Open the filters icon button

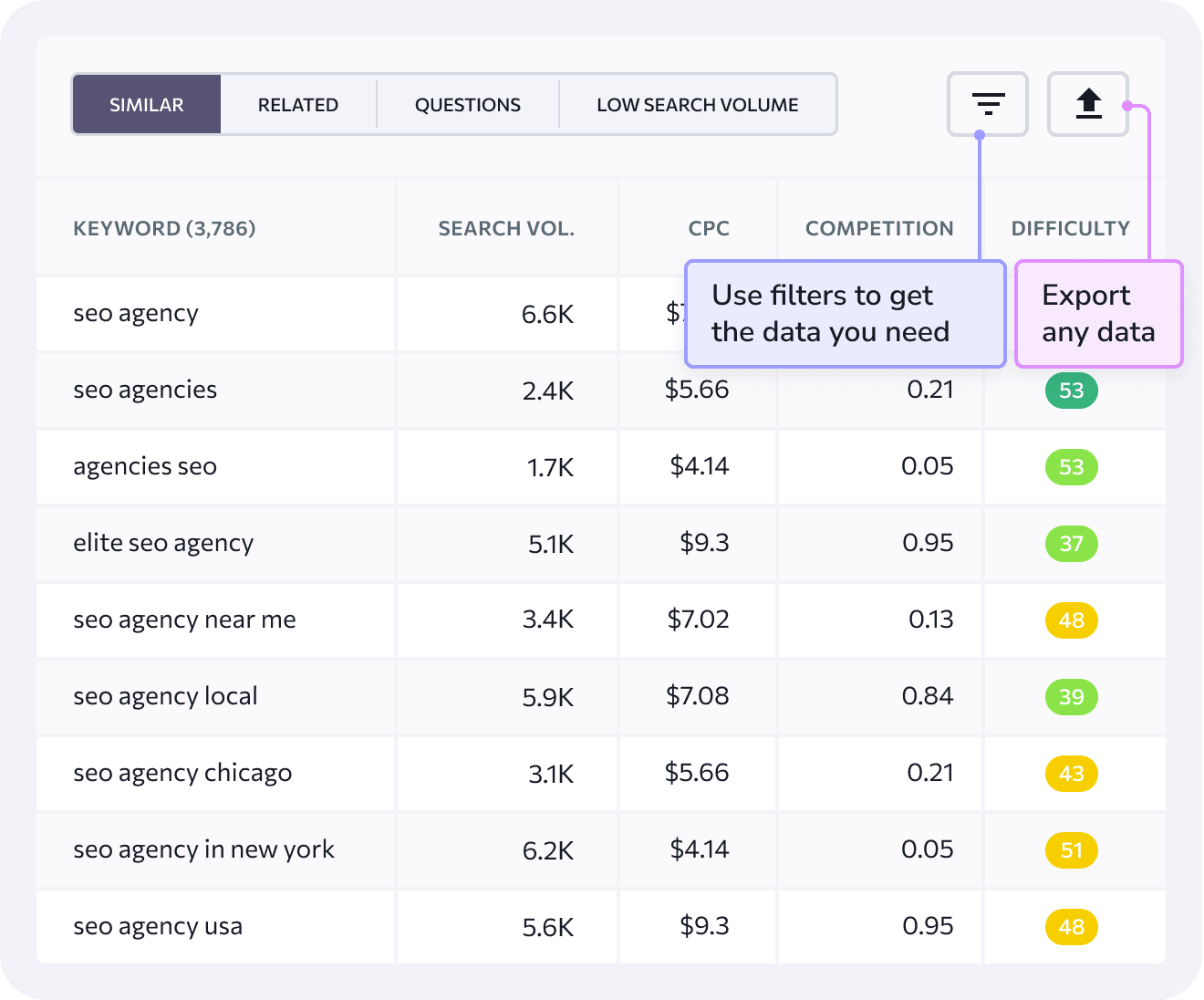pos(988,104)
